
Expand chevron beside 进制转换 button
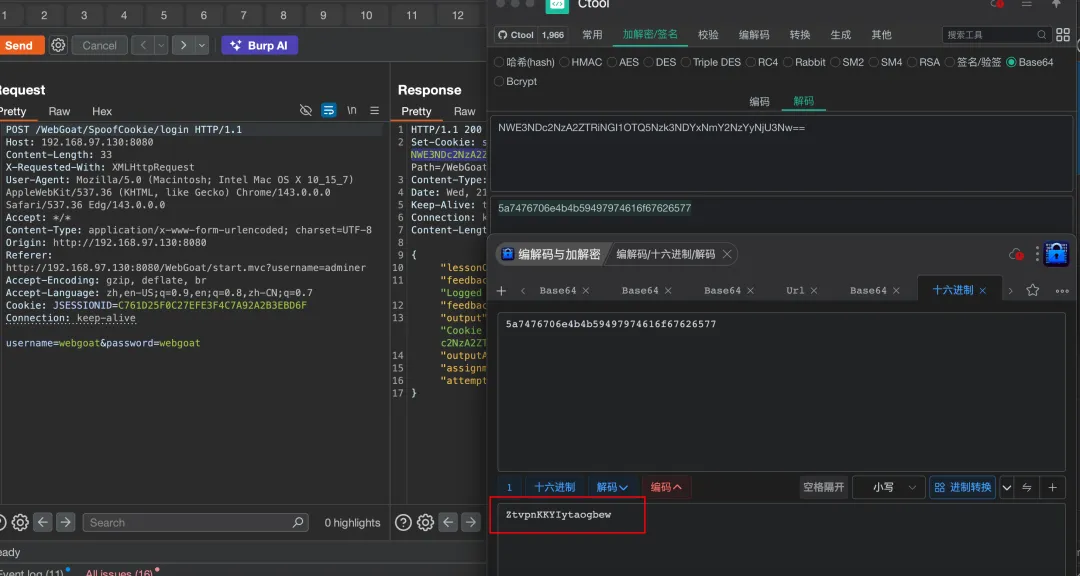point(1006,487)
